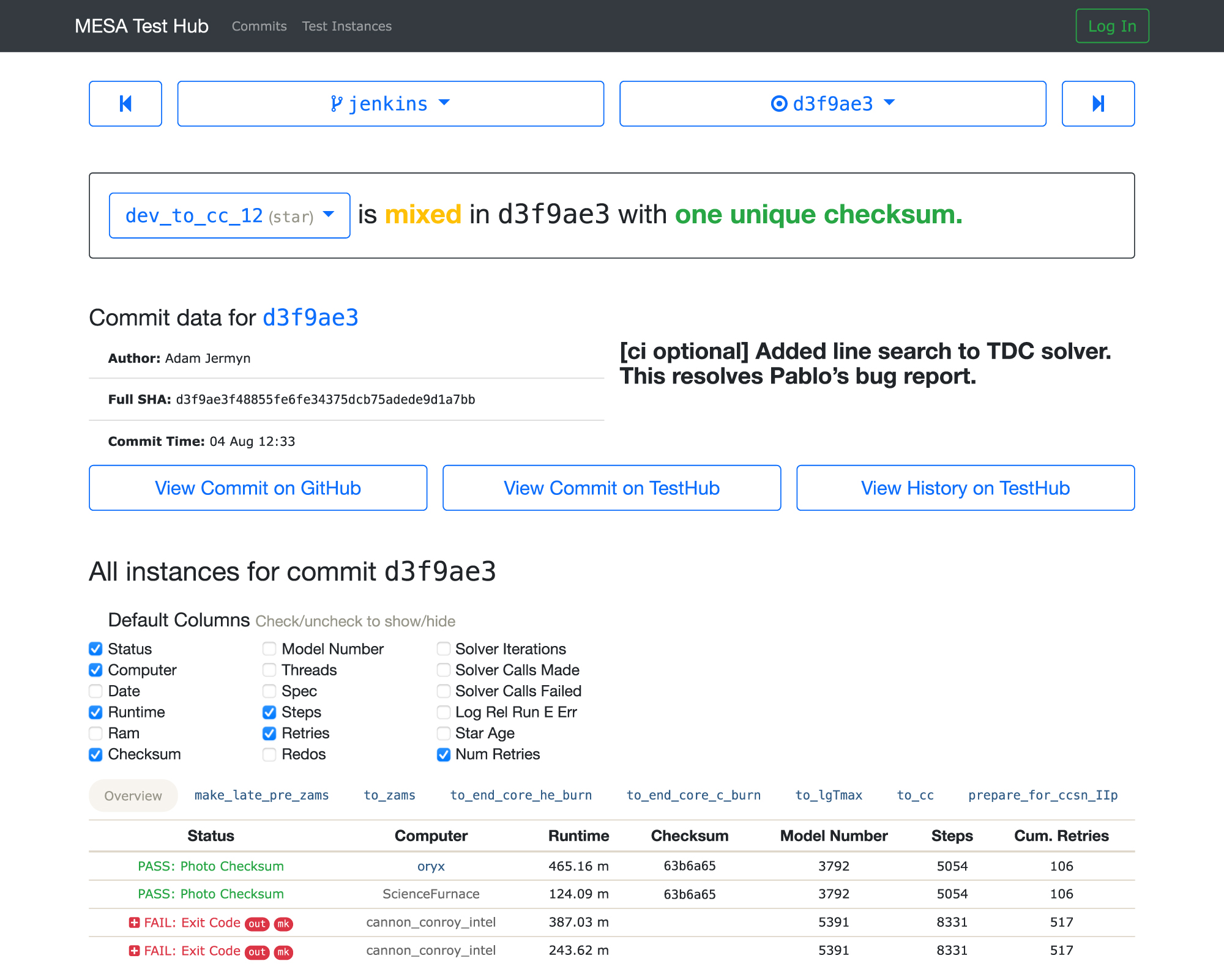Open the jenkins branch dropdown
This screenshot has width=1224, height=980.
390,103
